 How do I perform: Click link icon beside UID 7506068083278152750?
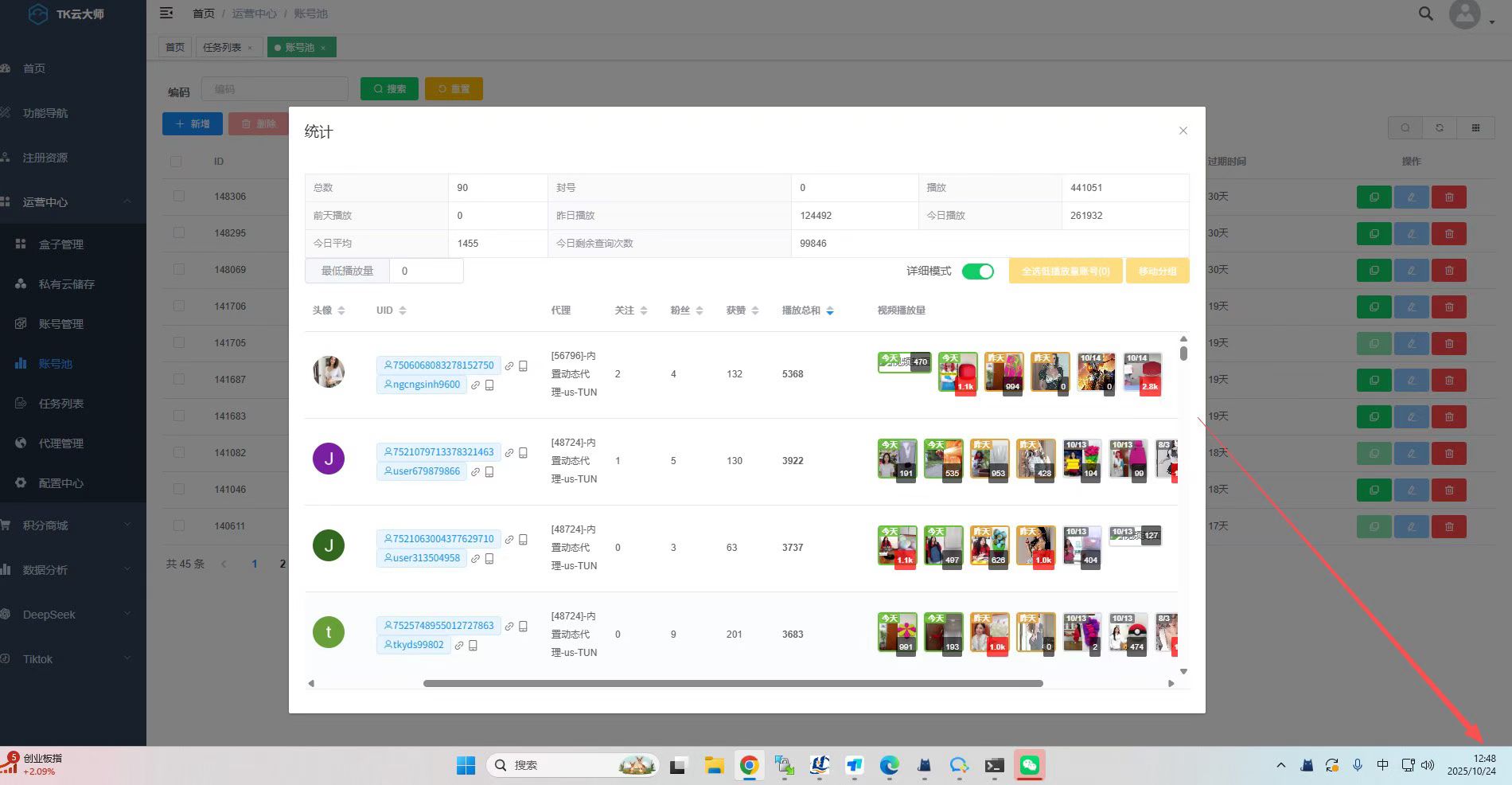click(509, 366)
